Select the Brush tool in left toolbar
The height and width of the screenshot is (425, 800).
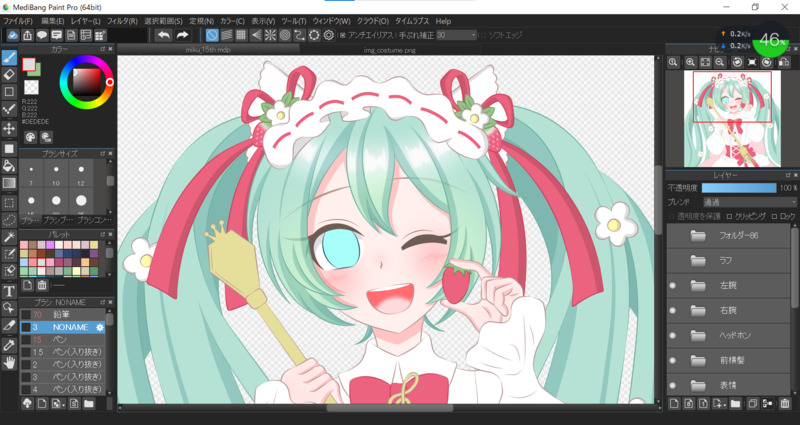[x=9, y=58]
